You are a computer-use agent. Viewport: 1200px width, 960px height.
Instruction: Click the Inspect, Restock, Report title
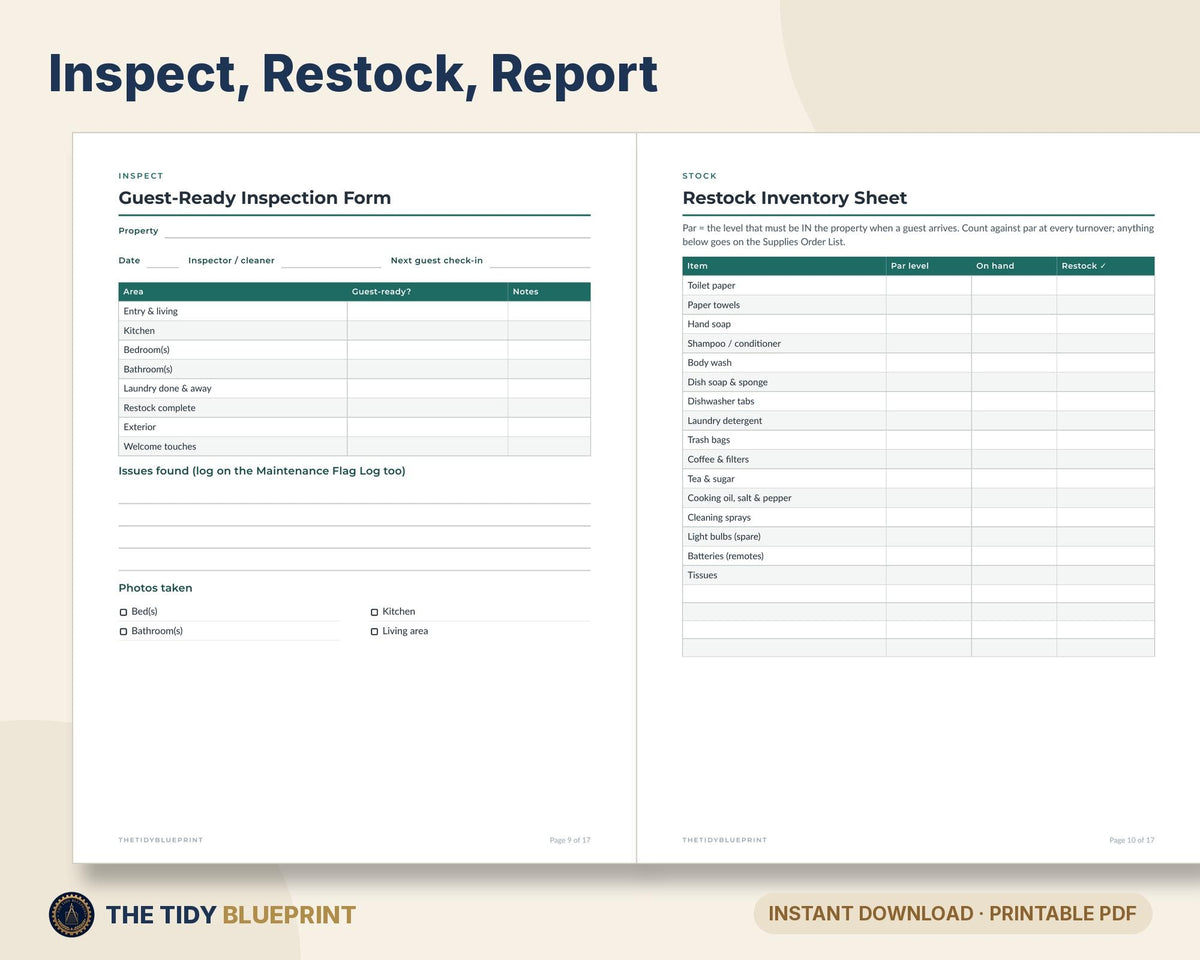(x=353, y=74)
